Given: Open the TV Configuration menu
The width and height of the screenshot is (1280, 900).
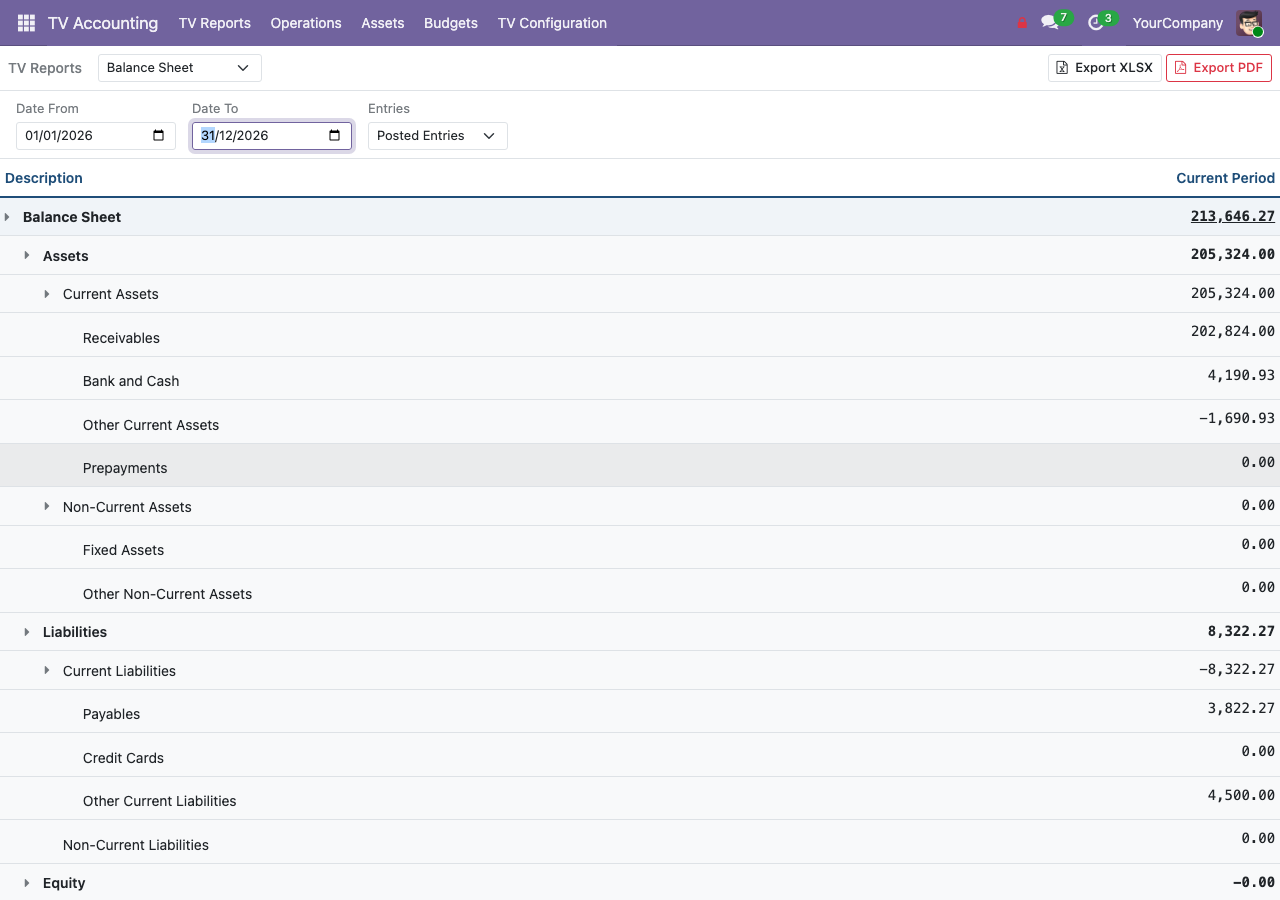Looking at the screenshot, I should pos(552,23).
